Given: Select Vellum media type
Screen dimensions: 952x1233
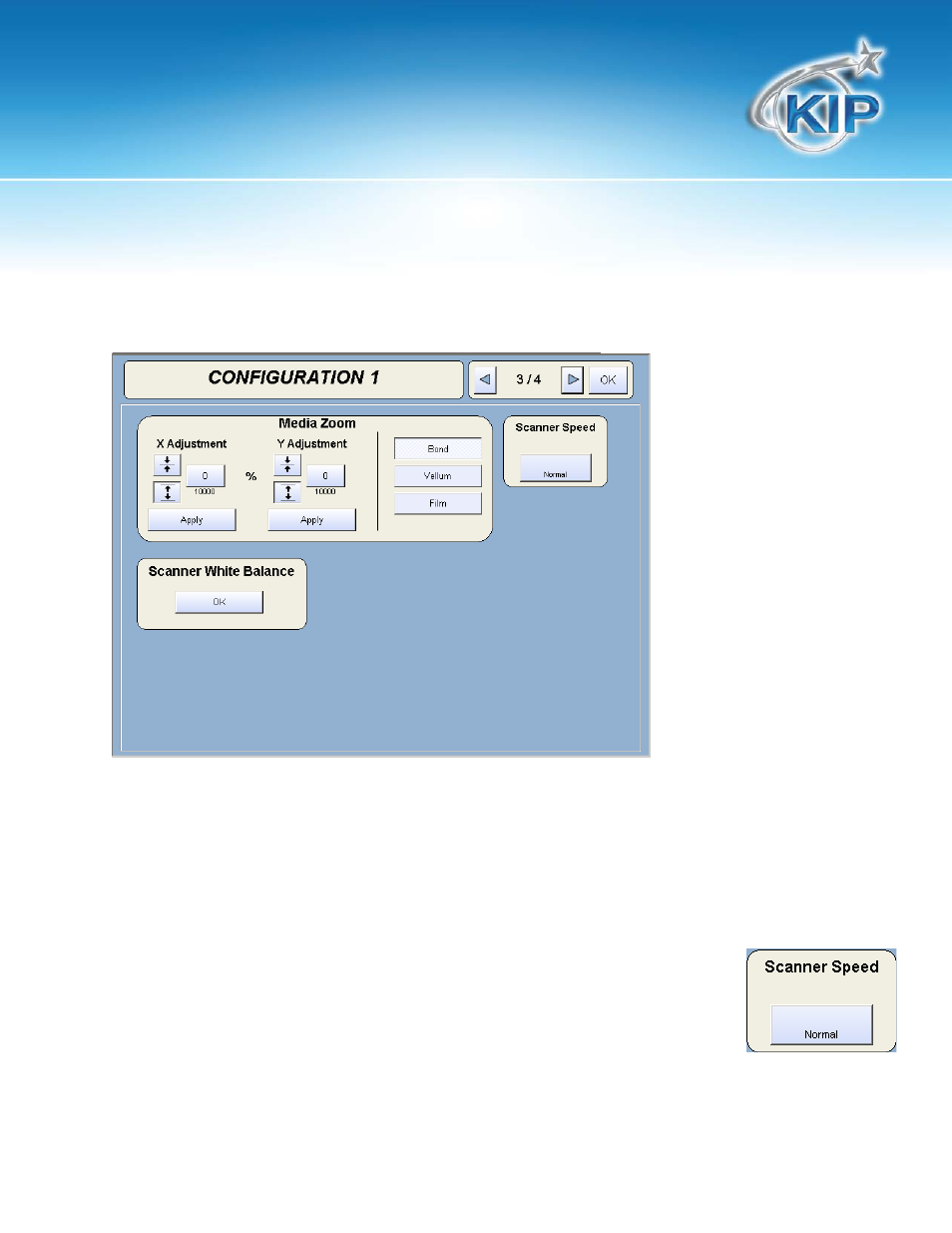Looking at the screenshot, I should [x=438, y=476].
